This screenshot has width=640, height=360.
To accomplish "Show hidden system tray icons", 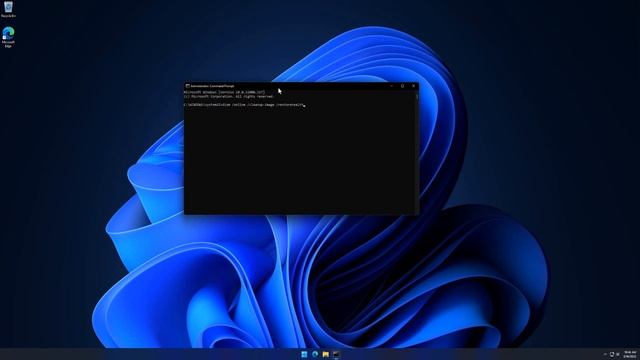I will (x=605, y=354).
